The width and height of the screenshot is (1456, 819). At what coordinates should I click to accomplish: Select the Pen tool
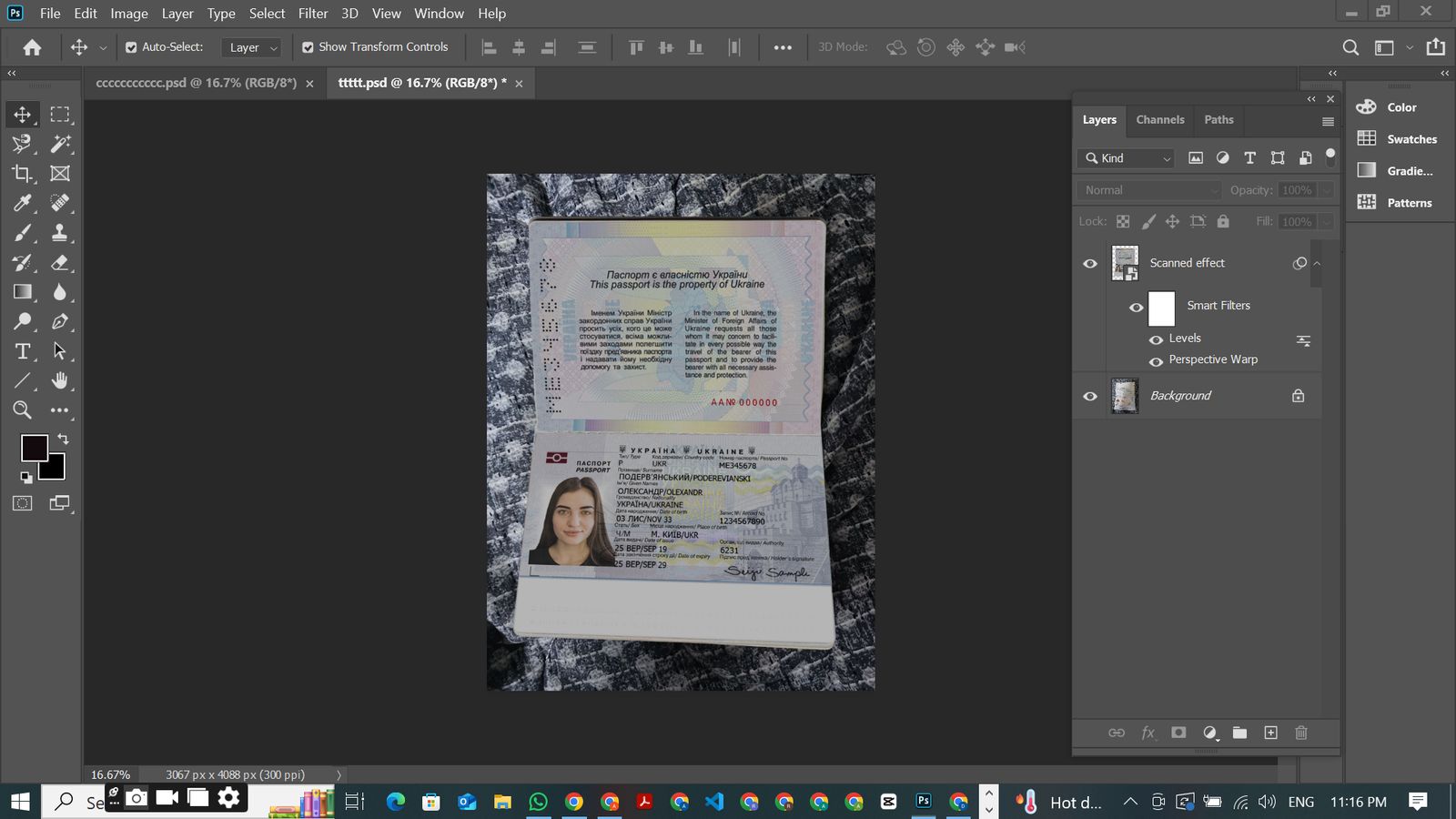point(60,321)
